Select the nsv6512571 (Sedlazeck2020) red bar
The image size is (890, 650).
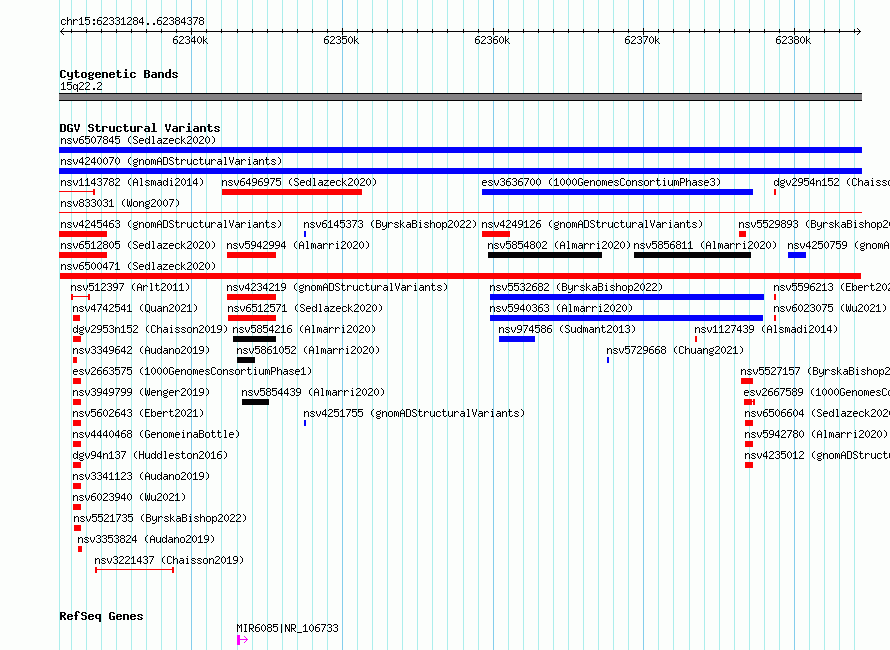(251, 318)
